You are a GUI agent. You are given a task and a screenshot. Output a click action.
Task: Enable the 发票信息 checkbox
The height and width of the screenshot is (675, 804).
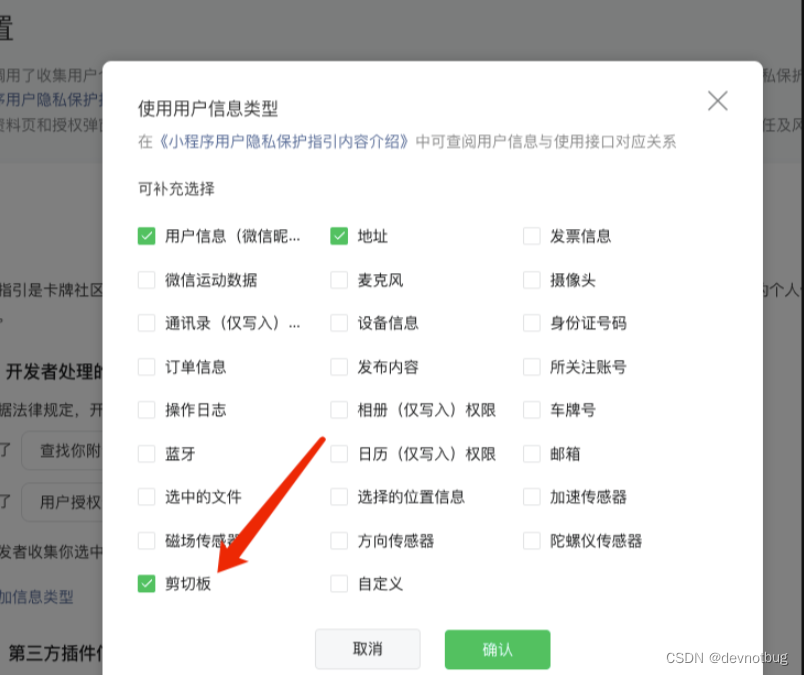click(532, 236)
